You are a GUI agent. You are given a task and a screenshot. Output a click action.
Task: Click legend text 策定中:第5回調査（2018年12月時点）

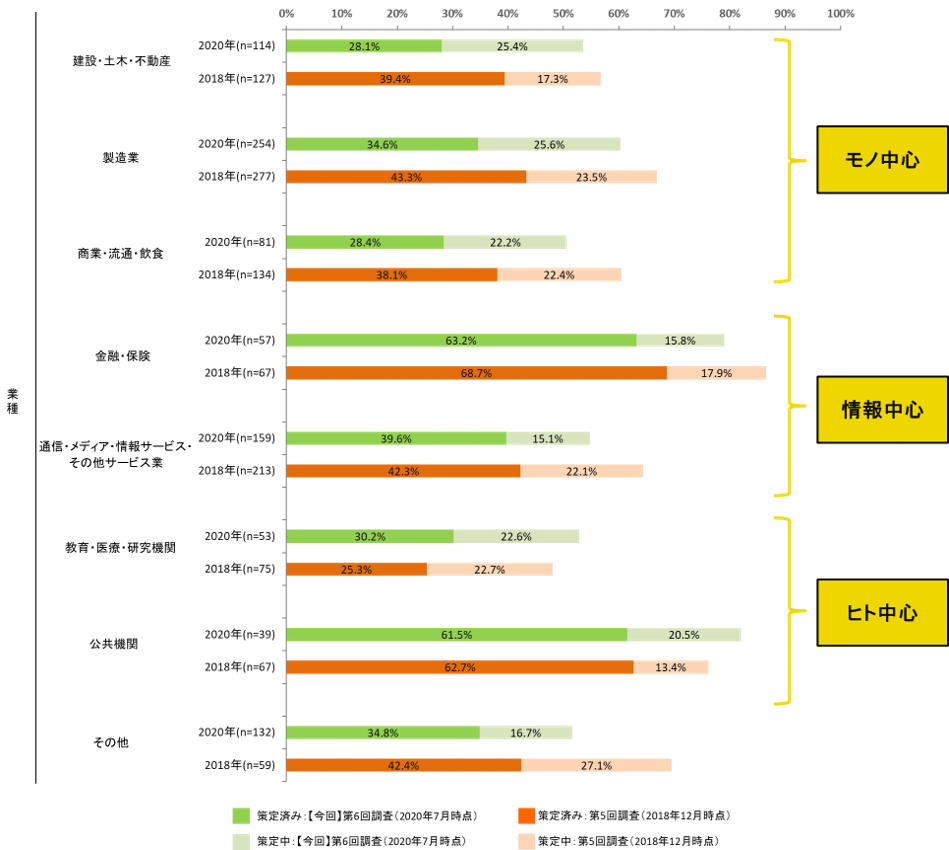[x=628, y=842]
